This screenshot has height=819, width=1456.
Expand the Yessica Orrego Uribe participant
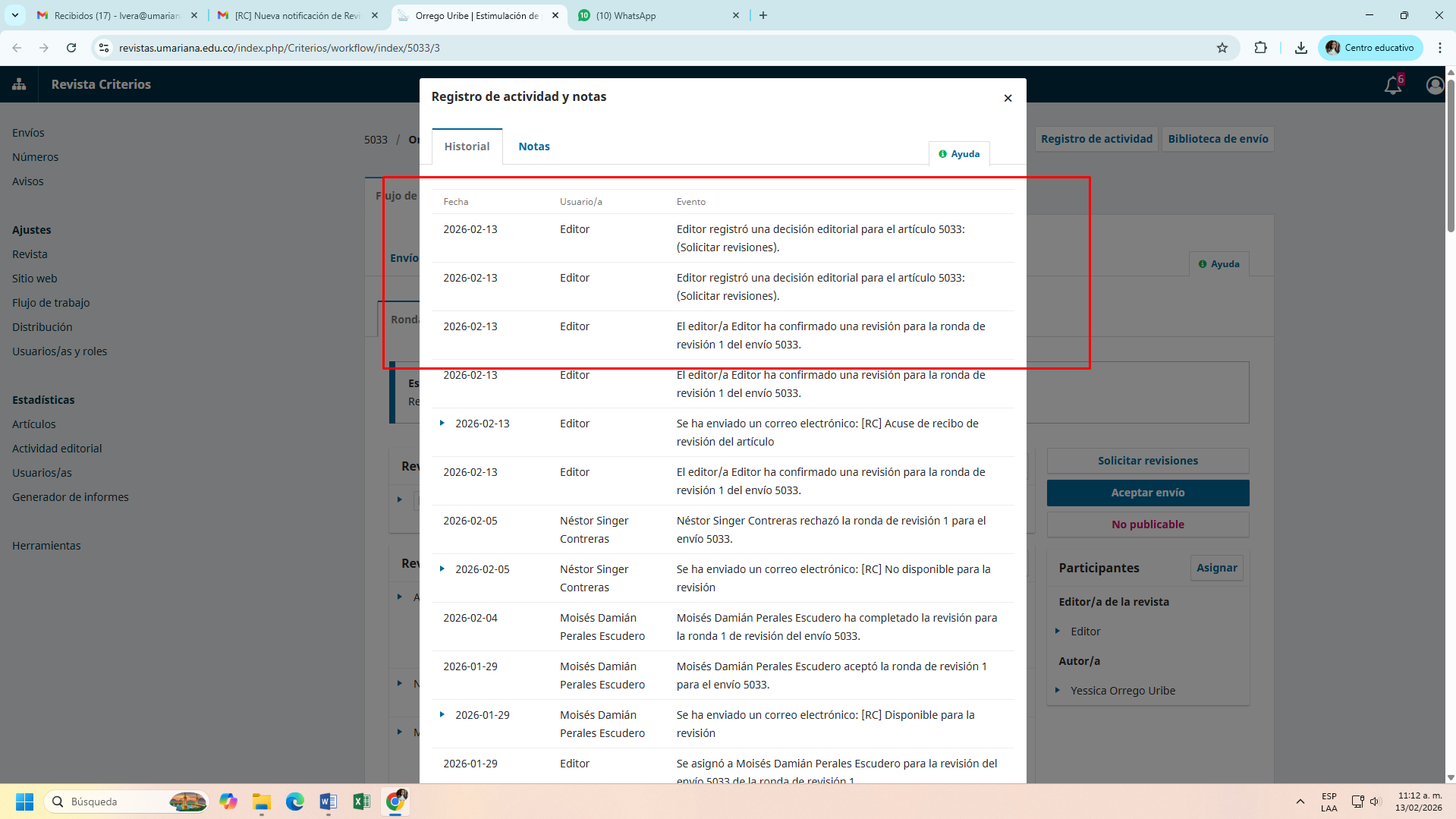pos(1058,691)
